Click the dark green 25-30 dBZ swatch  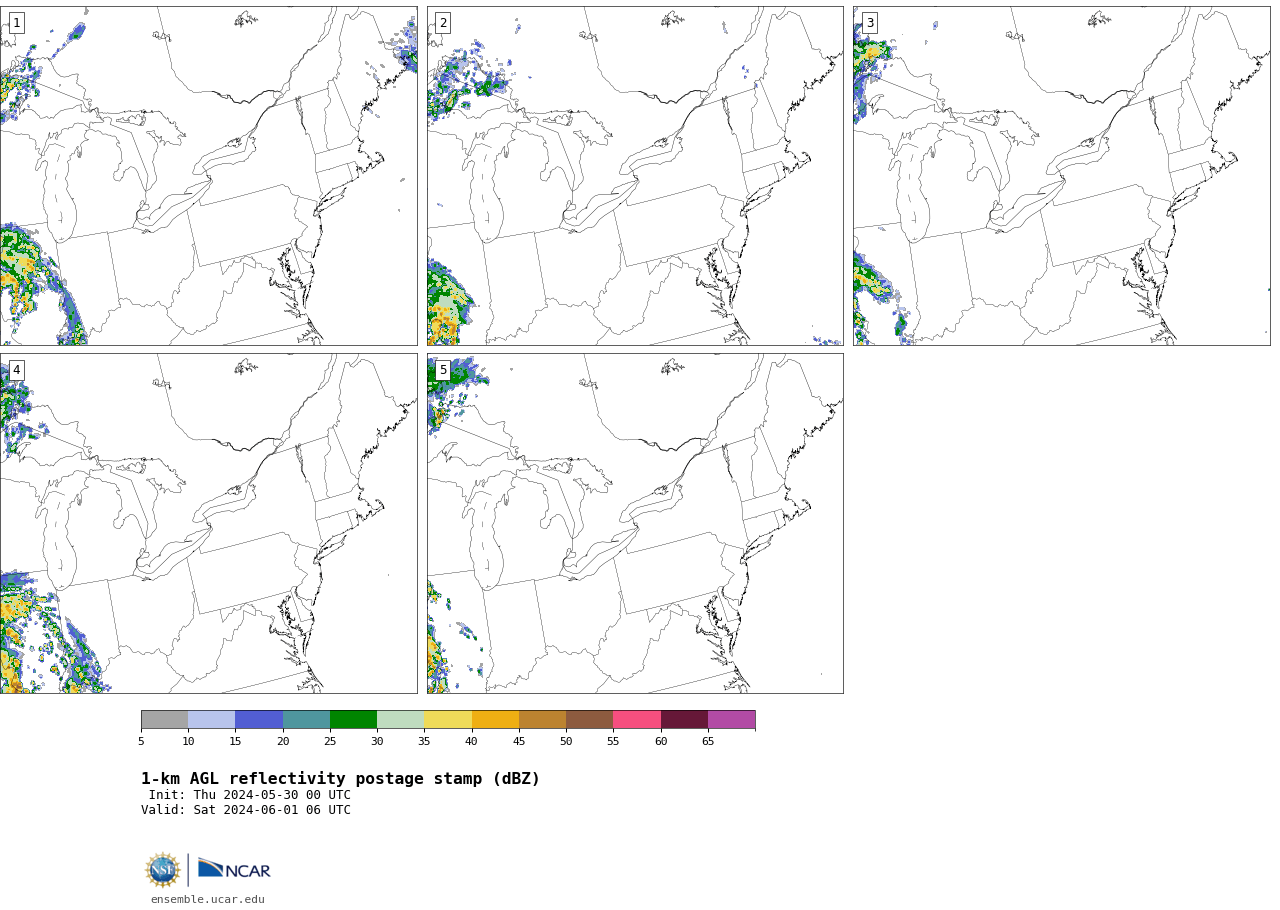point(353,720)
